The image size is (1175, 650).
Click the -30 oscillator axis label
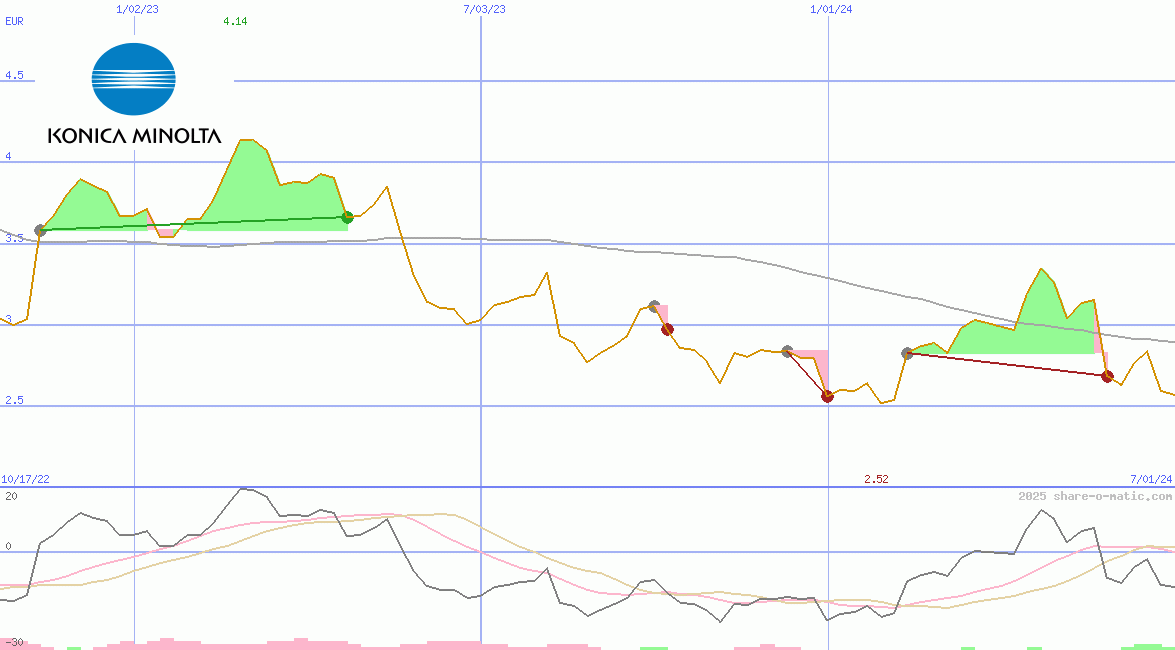(x=14, y=641)
